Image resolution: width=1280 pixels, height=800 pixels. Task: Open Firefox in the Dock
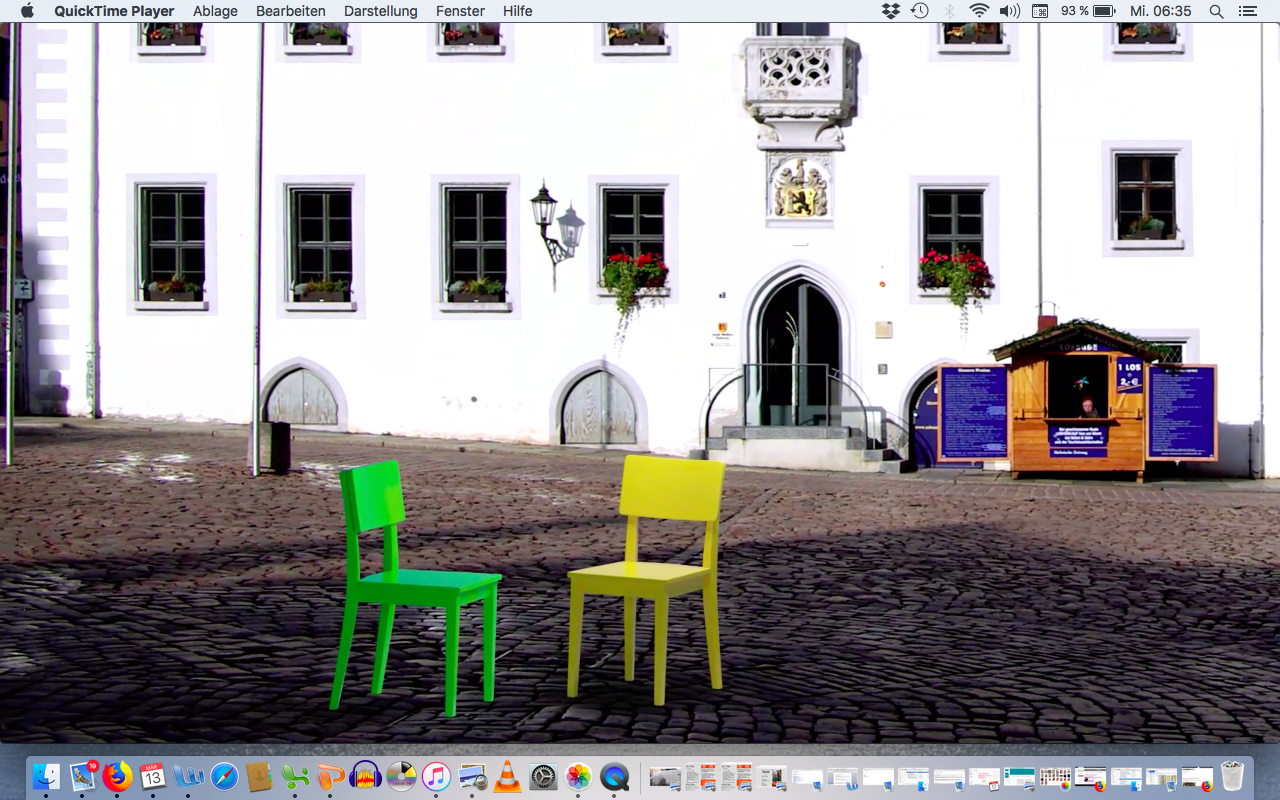point(118,776)
